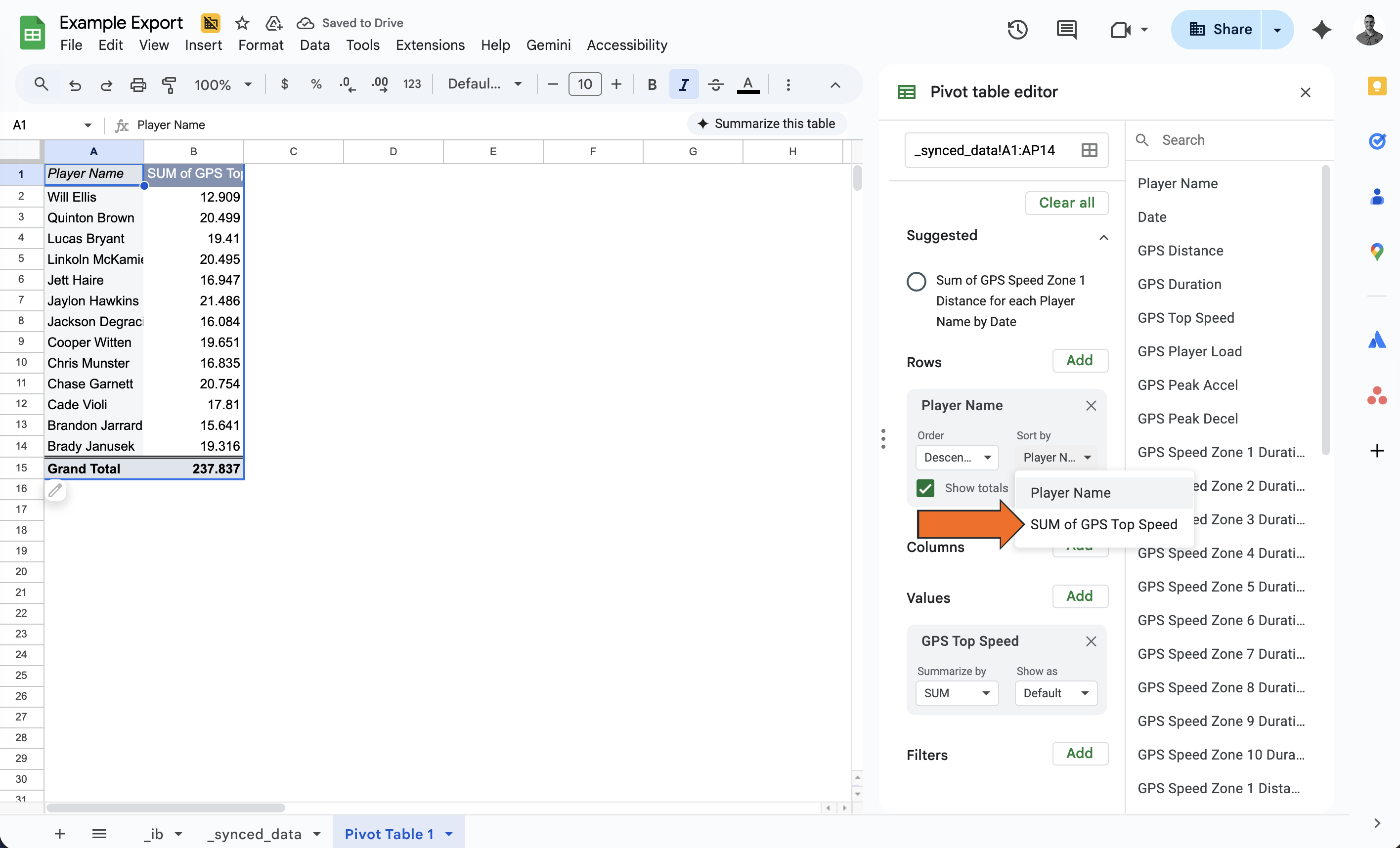Close the Pivot table editor
Image resolution: width=1400 pixels, height=848 pixels.
click(1305, 92)
